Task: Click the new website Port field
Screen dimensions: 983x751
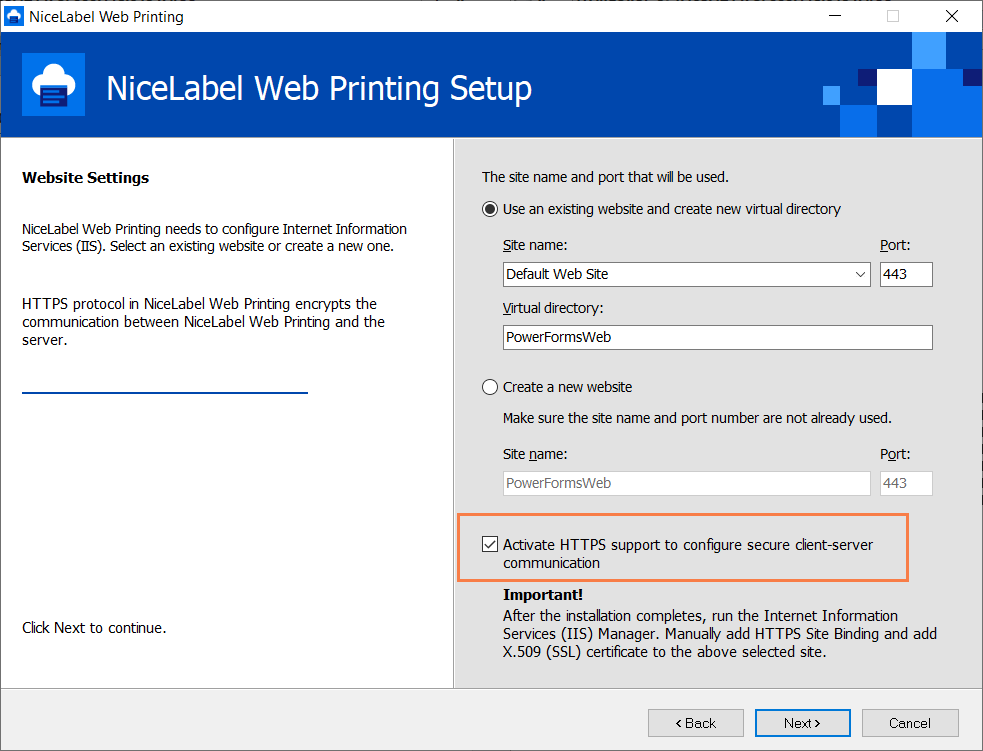Action: click(905, 483)
